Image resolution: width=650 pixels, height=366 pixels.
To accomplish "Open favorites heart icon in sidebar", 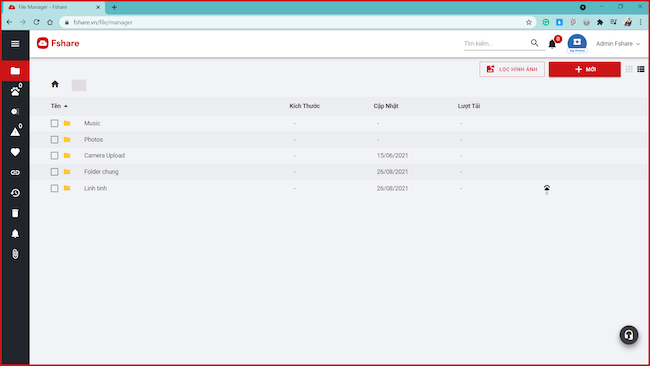I will point(15,152).
